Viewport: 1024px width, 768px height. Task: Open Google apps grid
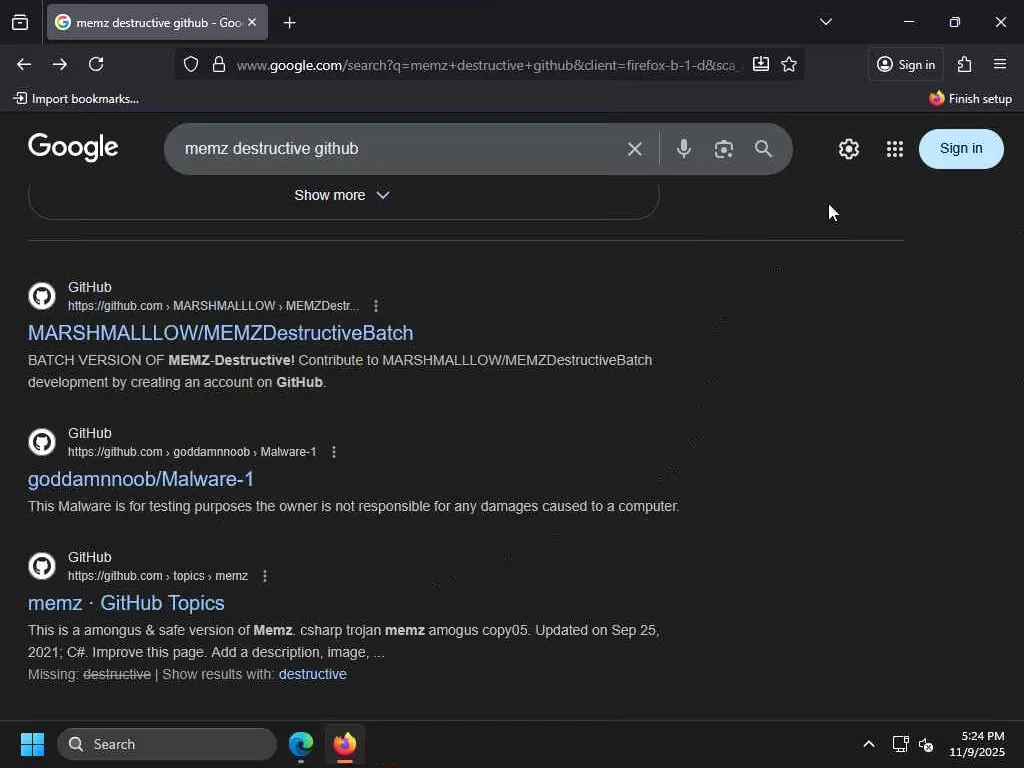pyautogui.click(x=895, y=149)
